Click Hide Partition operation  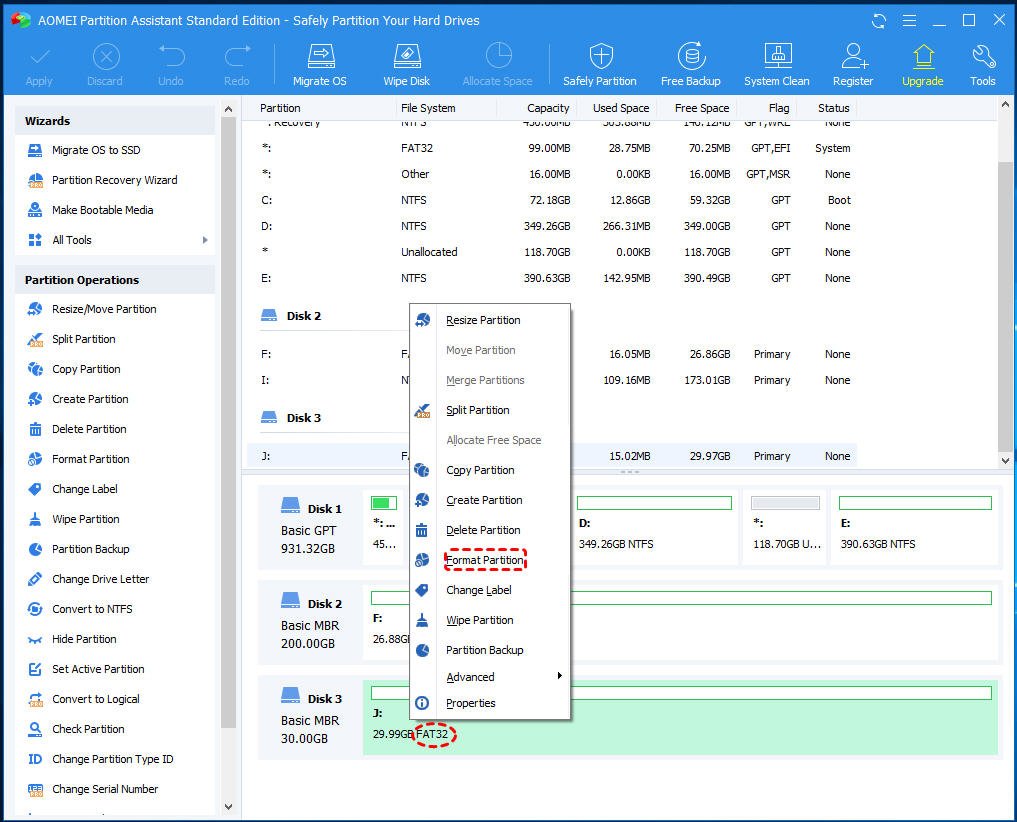pos(84,639)
